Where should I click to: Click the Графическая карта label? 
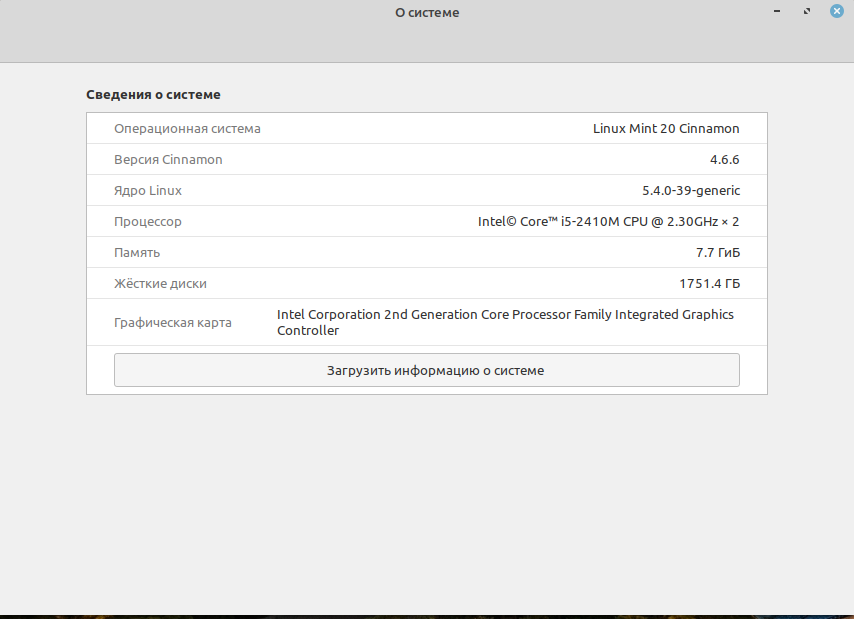pos(173,323)
